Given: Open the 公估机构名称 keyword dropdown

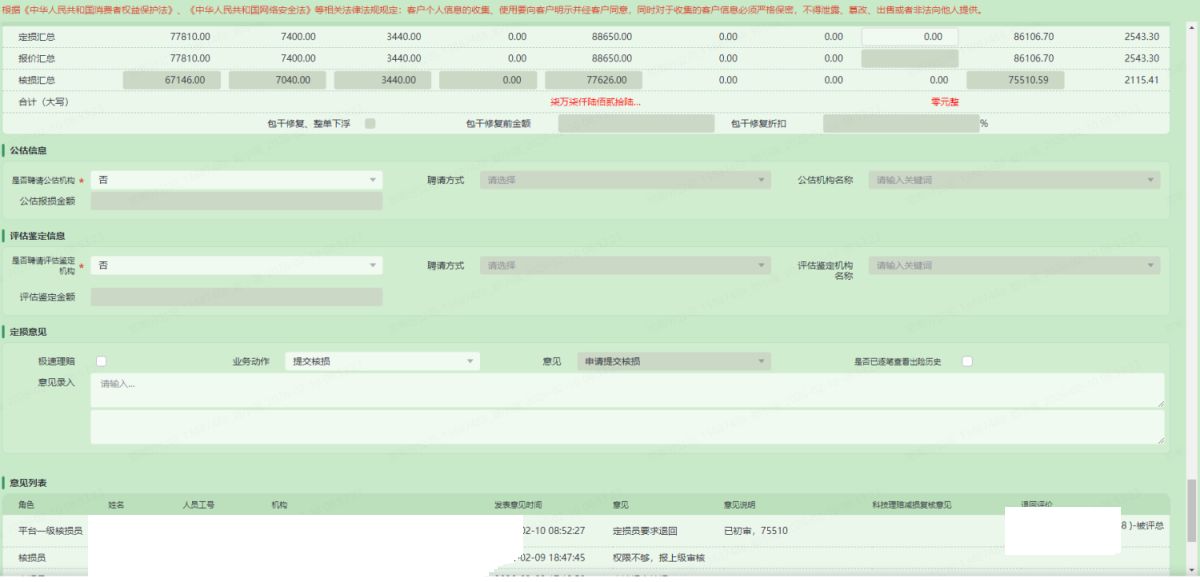Looking at the screenshot, I should [x=1014, y=180].
